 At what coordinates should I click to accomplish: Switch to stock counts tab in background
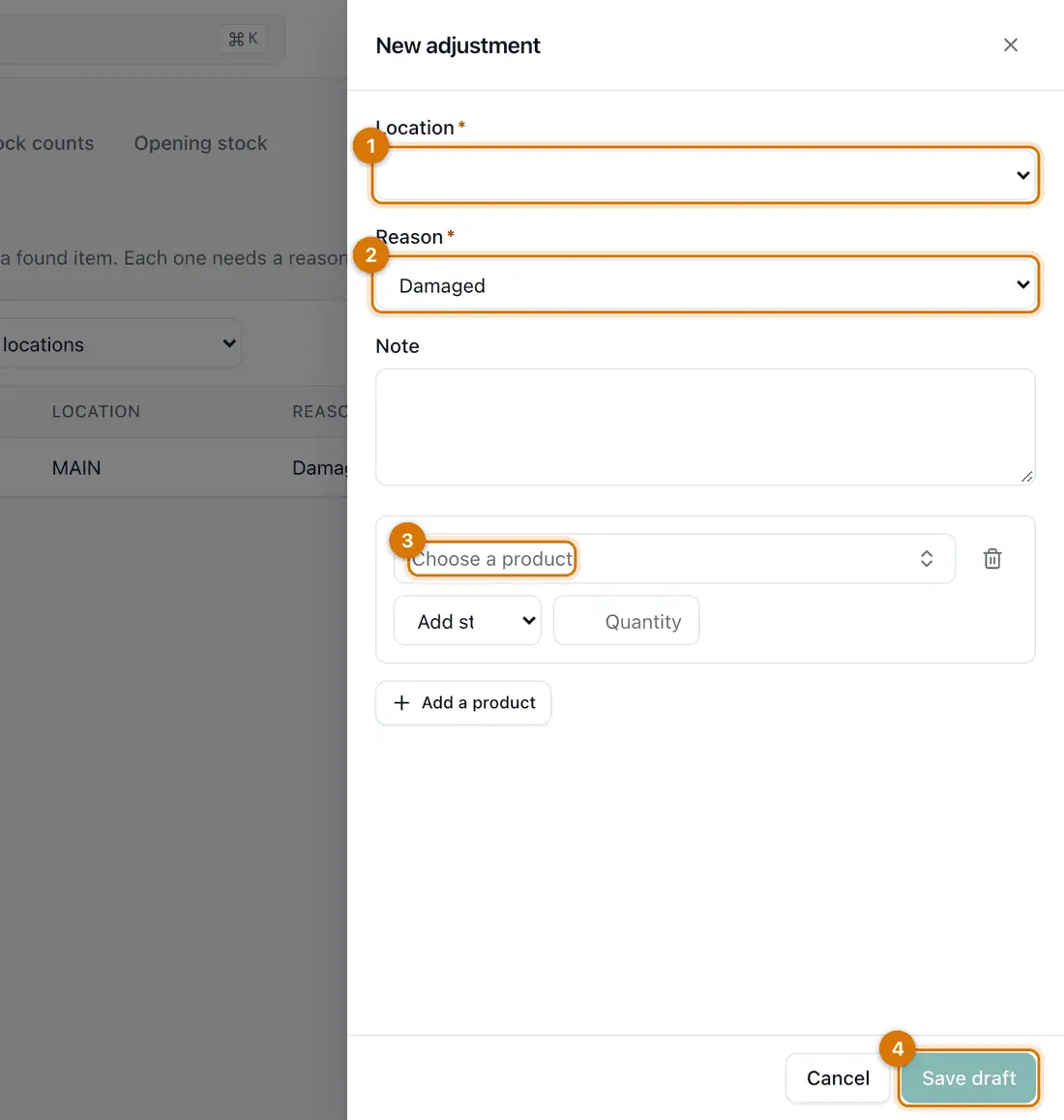point(47,143)
